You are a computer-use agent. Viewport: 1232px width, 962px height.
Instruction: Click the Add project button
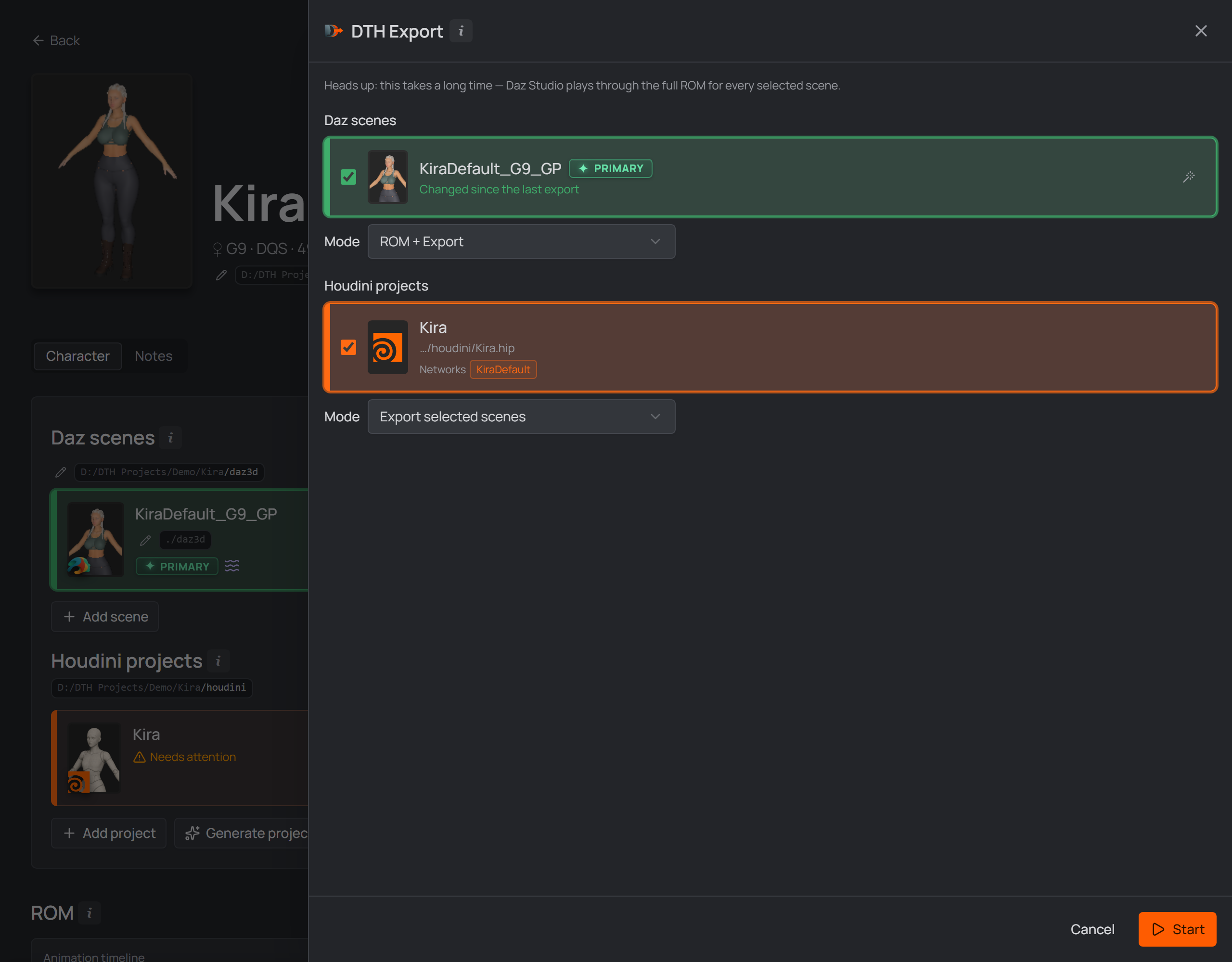[109, 834]
